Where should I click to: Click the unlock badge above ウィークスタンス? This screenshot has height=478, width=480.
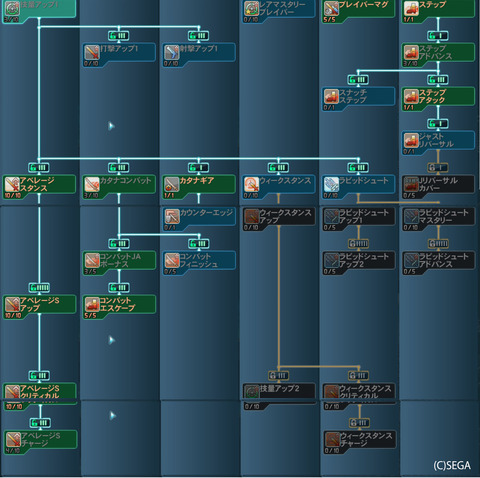click(x=278, y=167)
